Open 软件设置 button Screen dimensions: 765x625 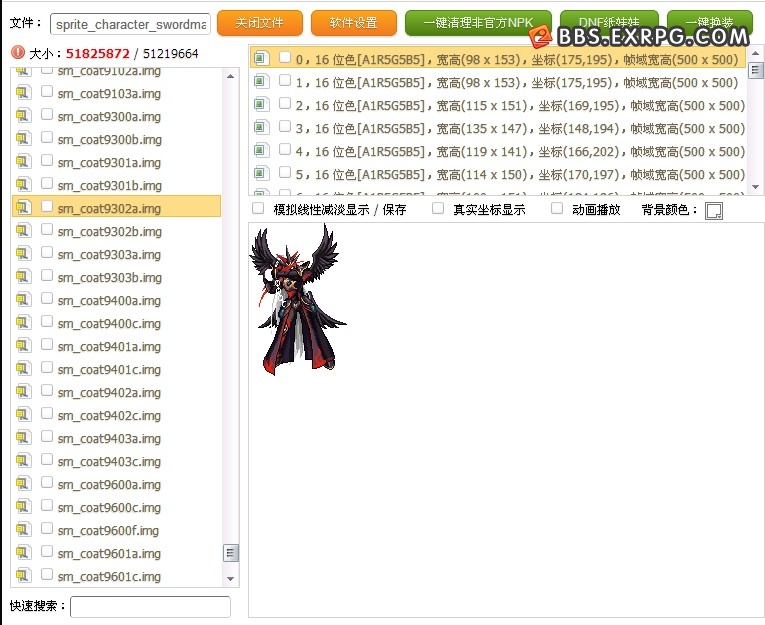click(354, 23)
